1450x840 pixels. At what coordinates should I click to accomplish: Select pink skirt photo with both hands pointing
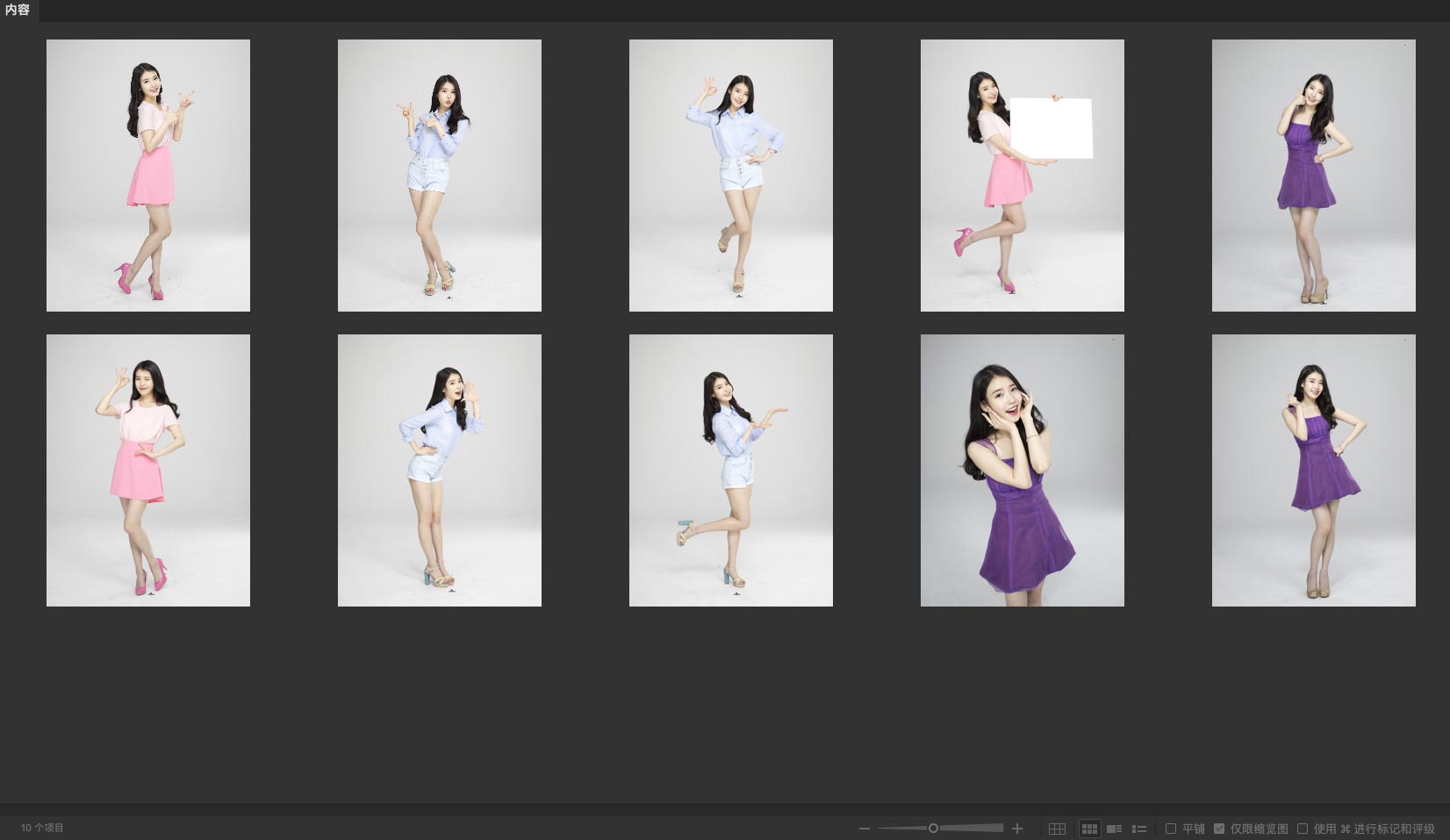click(x=148, y=176)
